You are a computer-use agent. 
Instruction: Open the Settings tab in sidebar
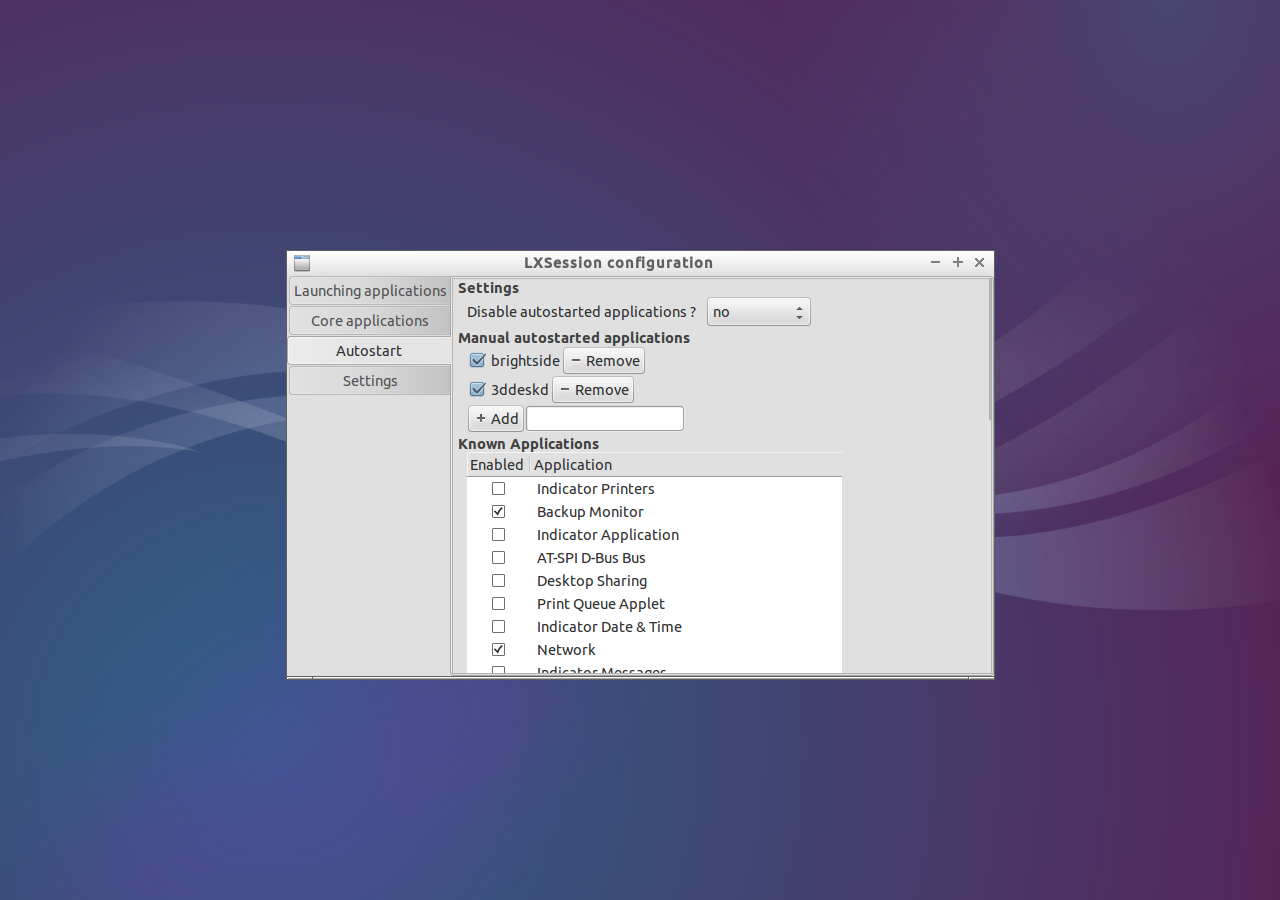[370, 381]
